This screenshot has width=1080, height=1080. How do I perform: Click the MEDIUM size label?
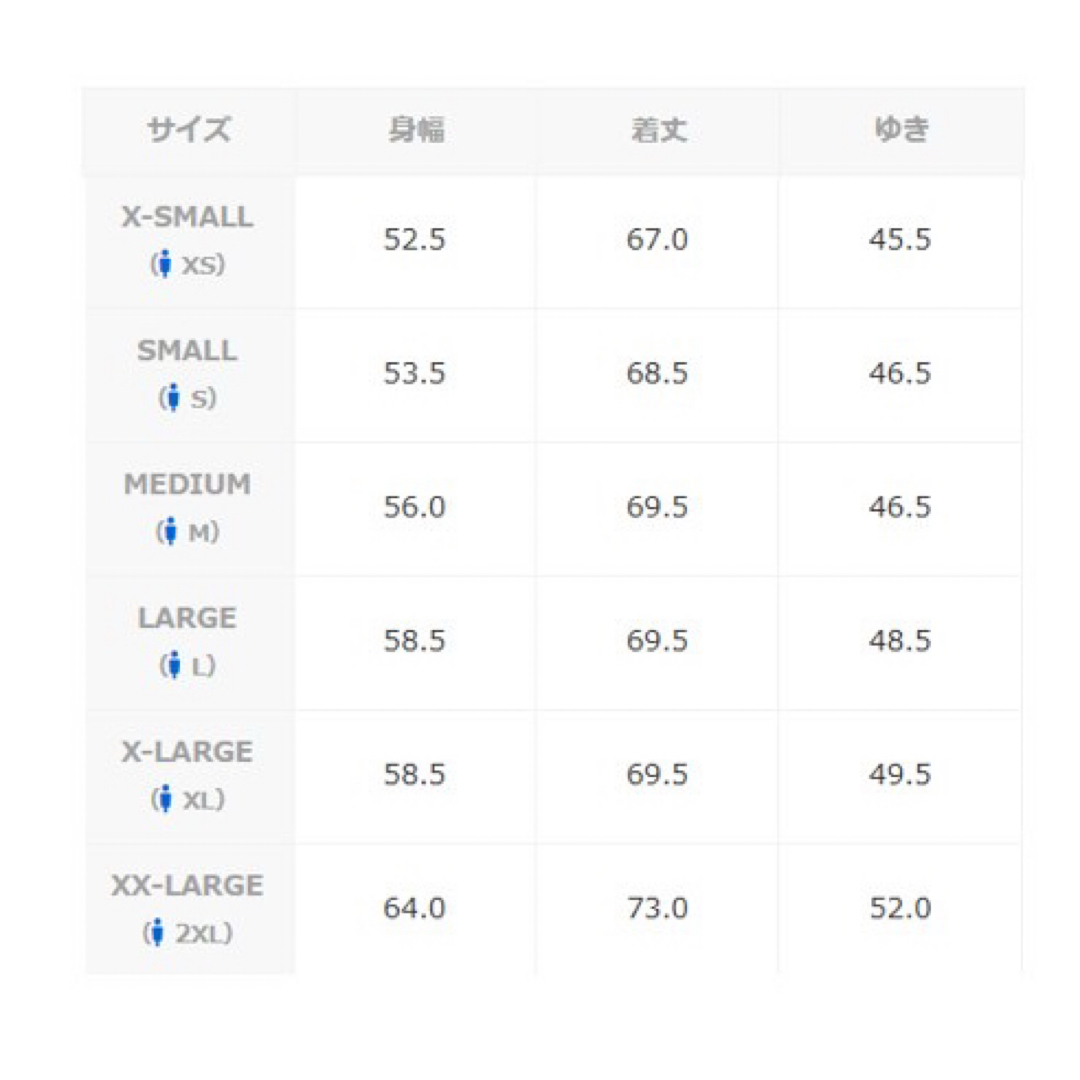tap(187, 484)
